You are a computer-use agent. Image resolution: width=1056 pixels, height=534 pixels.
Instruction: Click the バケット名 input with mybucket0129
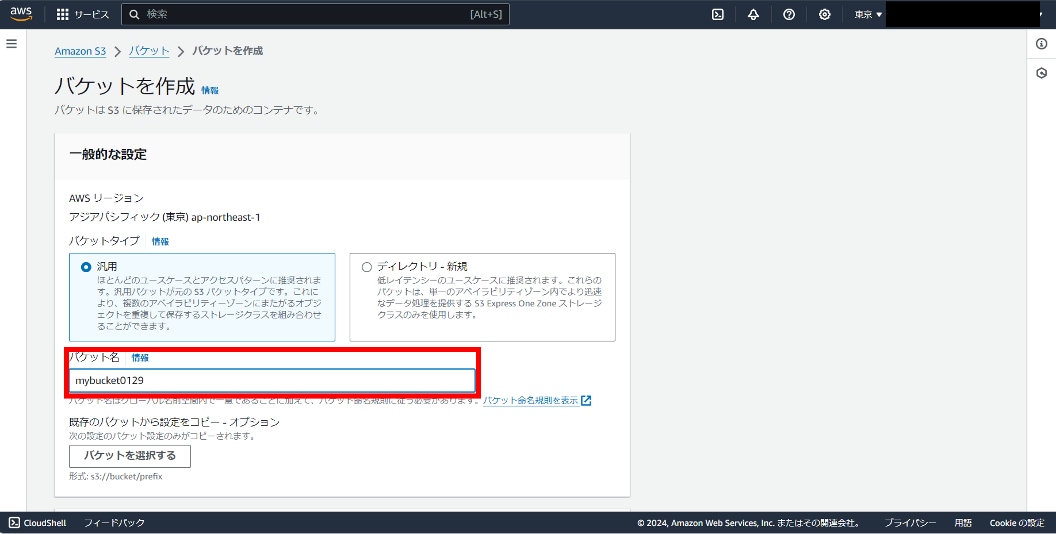point(272,380)
